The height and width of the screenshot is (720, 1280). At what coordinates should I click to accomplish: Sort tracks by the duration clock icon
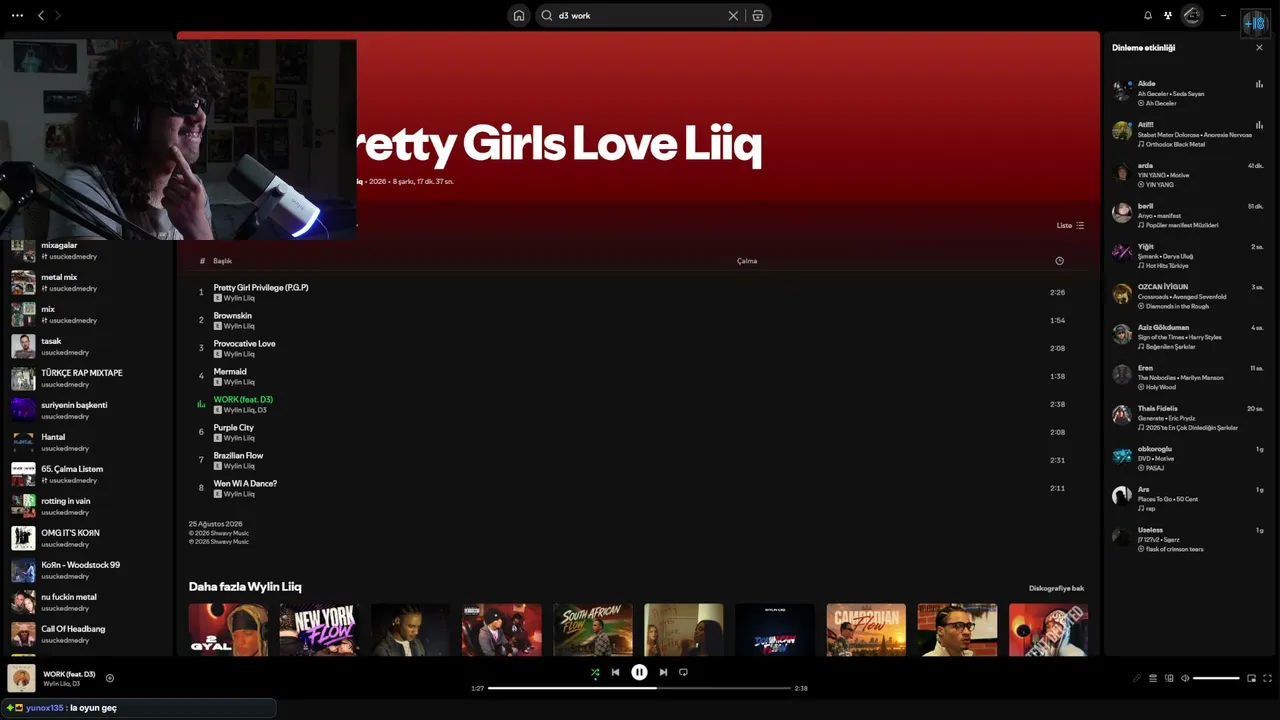[x=1059, y=261]
